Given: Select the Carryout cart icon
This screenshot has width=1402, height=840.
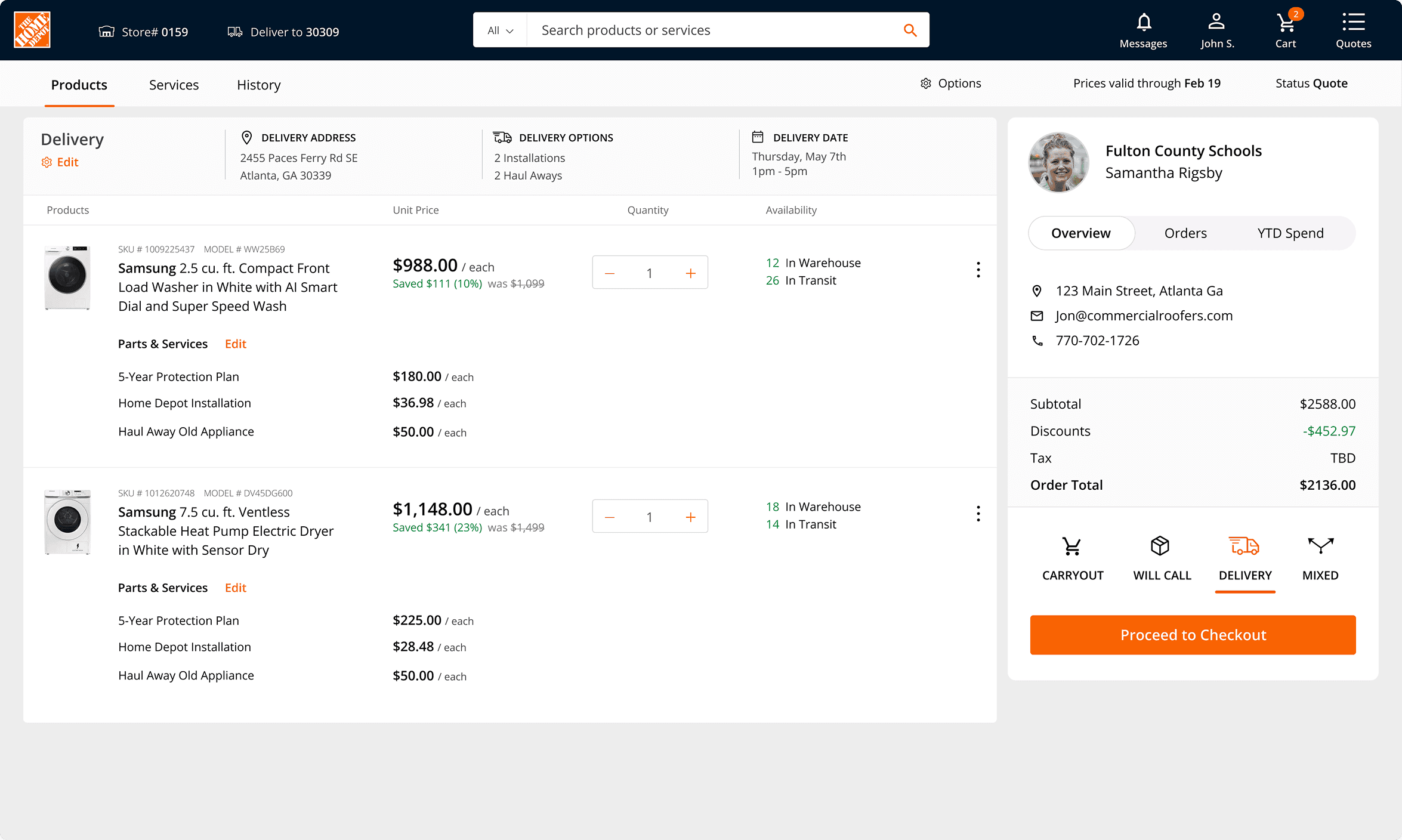Looking at the screenshot, I should click(x=1071, y=546).
